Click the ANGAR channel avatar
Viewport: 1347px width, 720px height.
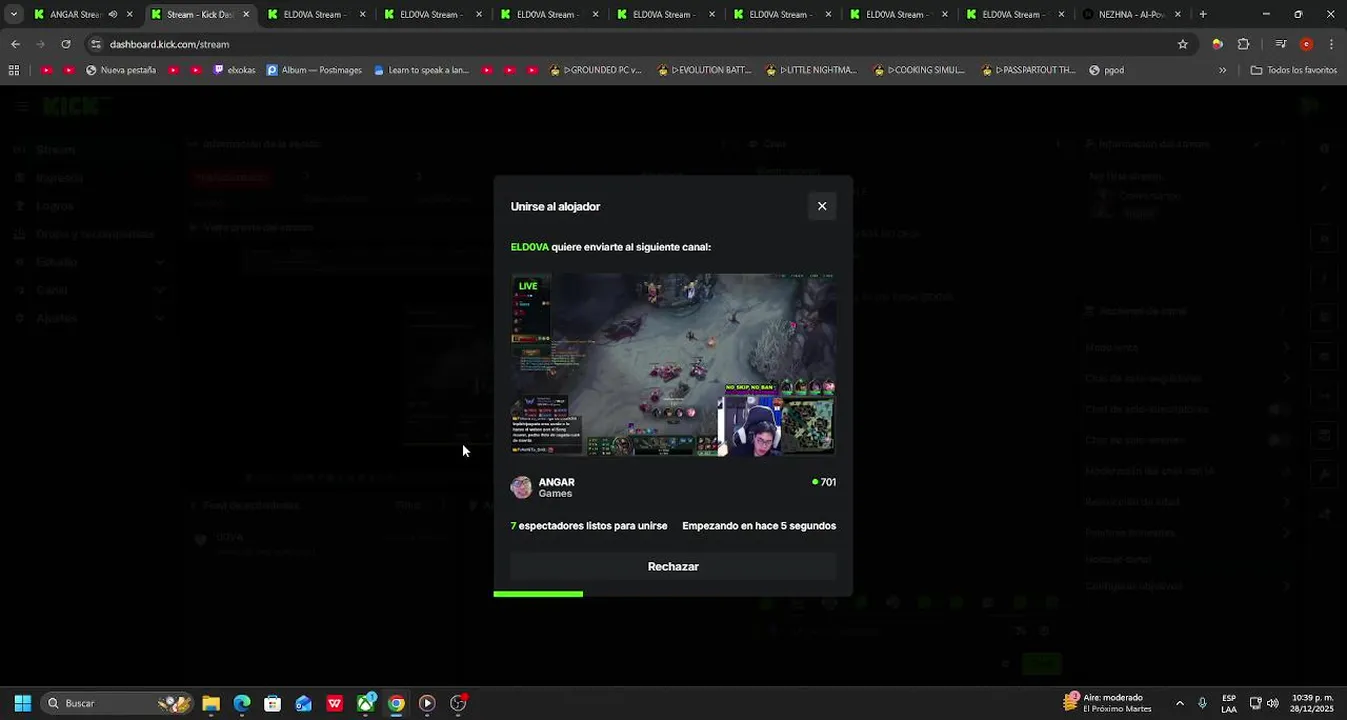[521, 487]
